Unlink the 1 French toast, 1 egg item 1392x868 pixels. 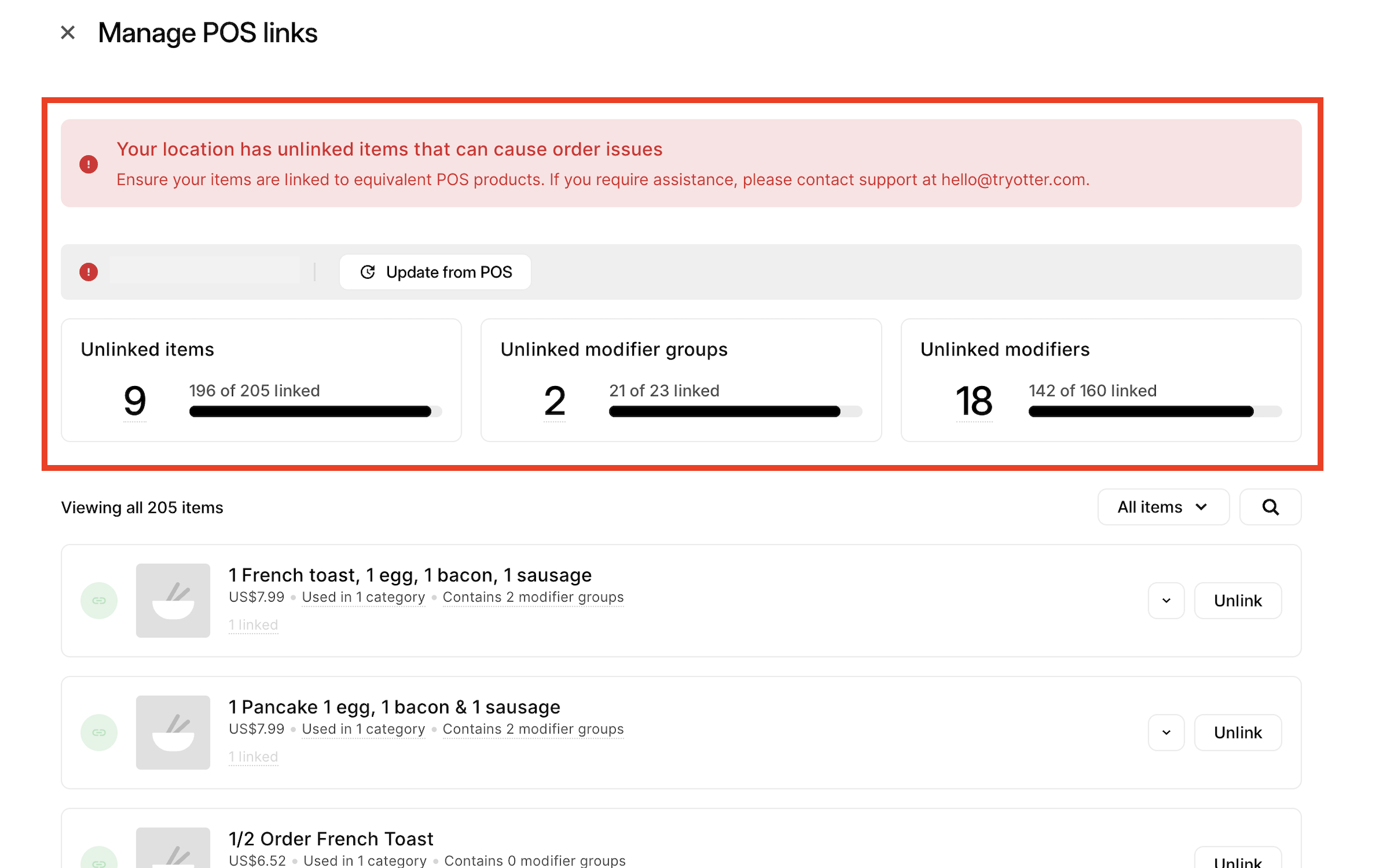[x=1237, y=601]
